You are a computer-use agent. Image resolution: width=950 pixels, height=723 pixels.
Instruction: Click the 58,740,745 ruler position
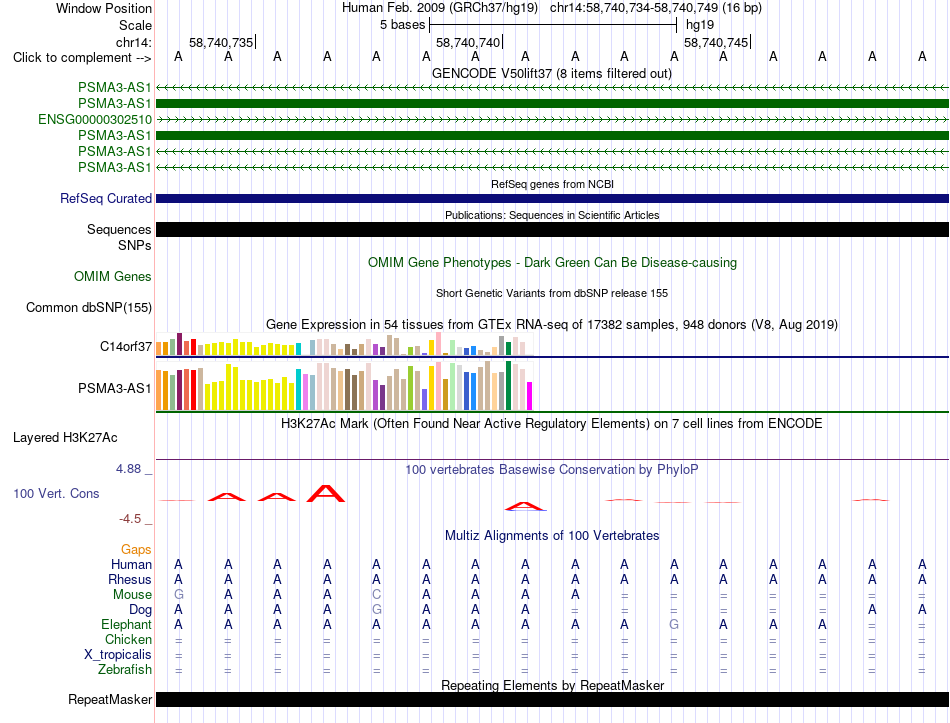tap(716, 42)
